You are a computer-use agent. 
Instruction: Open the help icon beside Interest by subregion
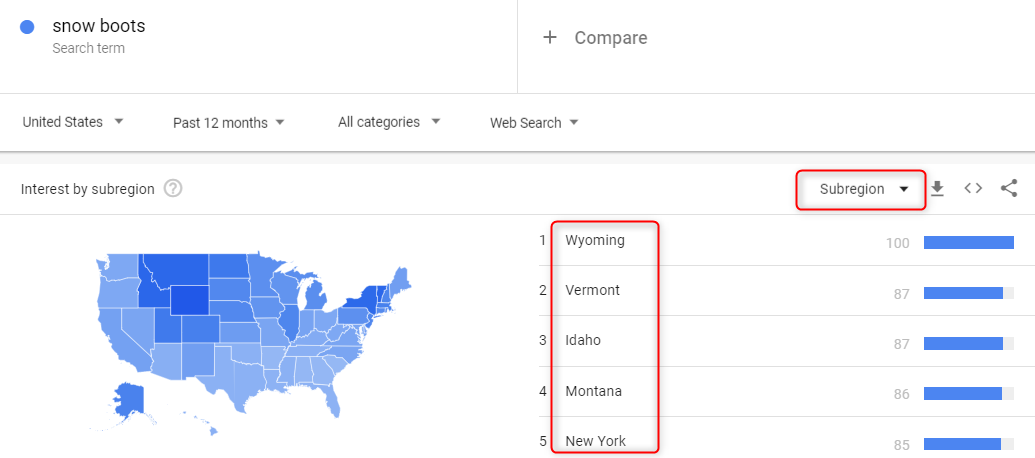click(x=173, y=189)
